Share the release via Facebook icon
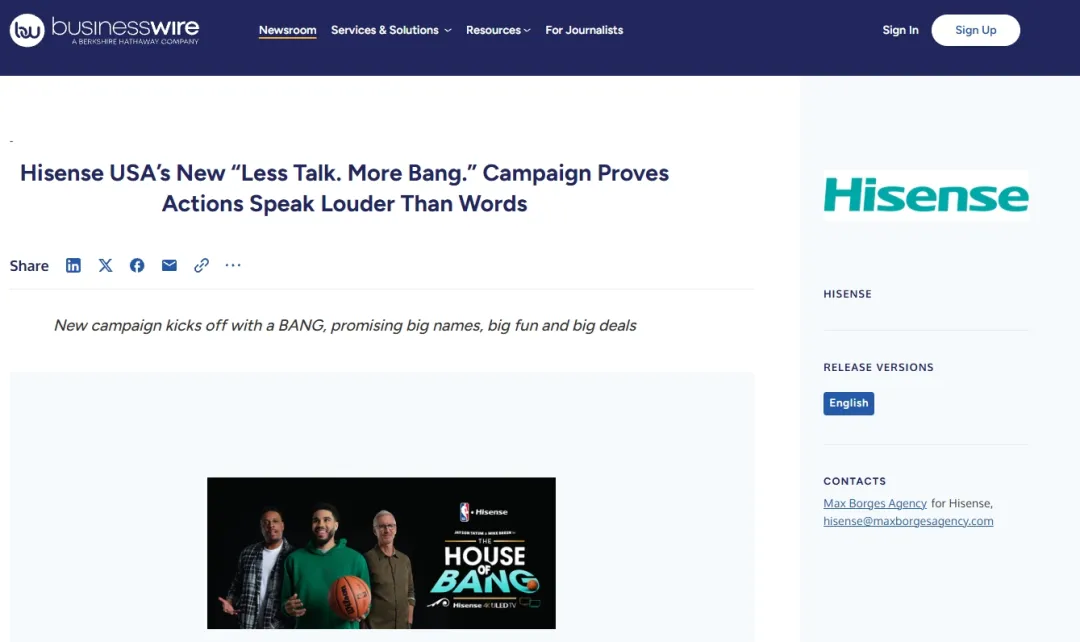Viewport: 1080px width, 642px height. point(137,265)
